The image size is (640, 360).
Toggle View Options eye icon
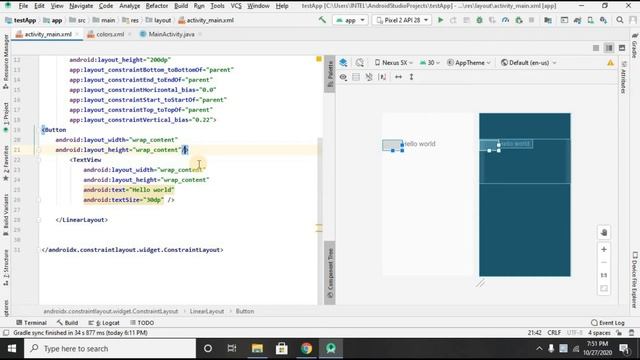pos(343,77)
